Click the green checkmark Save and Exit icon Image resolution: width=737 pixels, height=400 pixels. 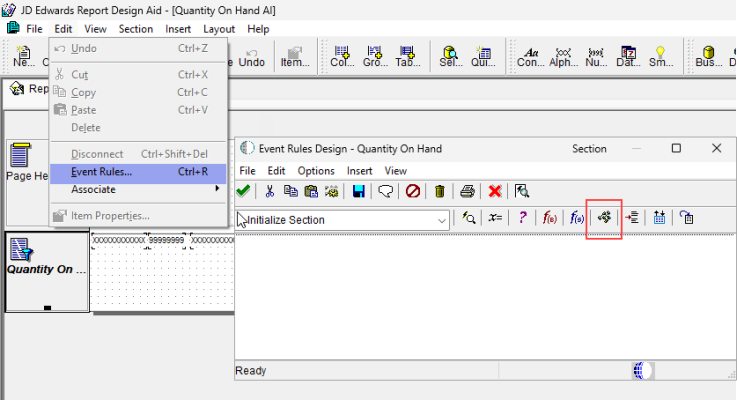tap(243, 191)
